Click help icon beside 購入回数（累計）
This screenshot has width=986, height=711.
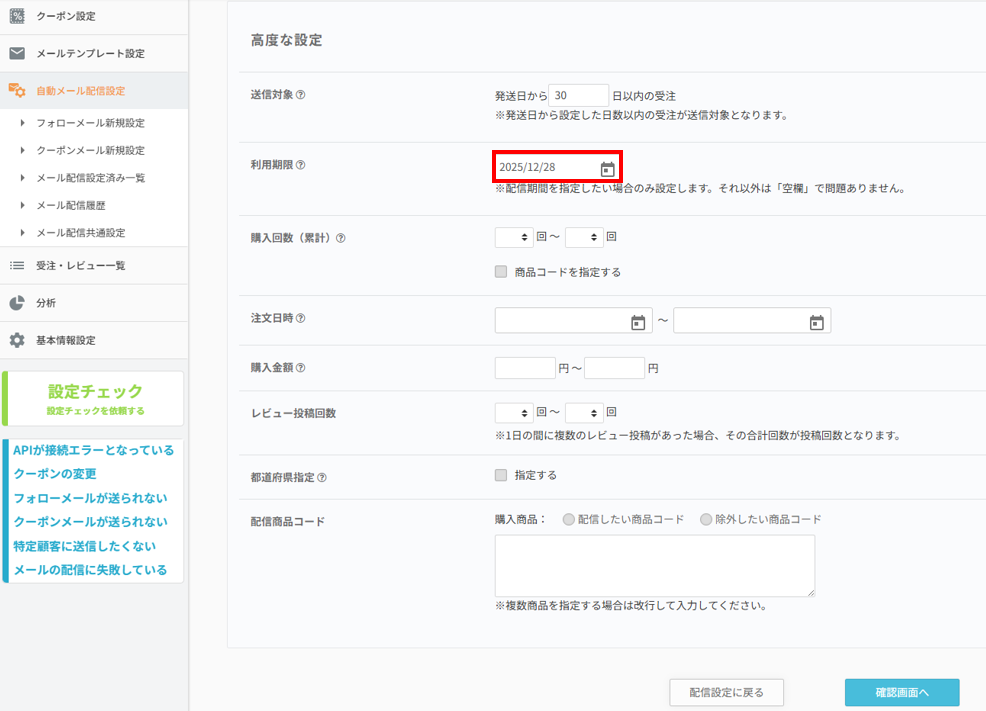[341, 239]
